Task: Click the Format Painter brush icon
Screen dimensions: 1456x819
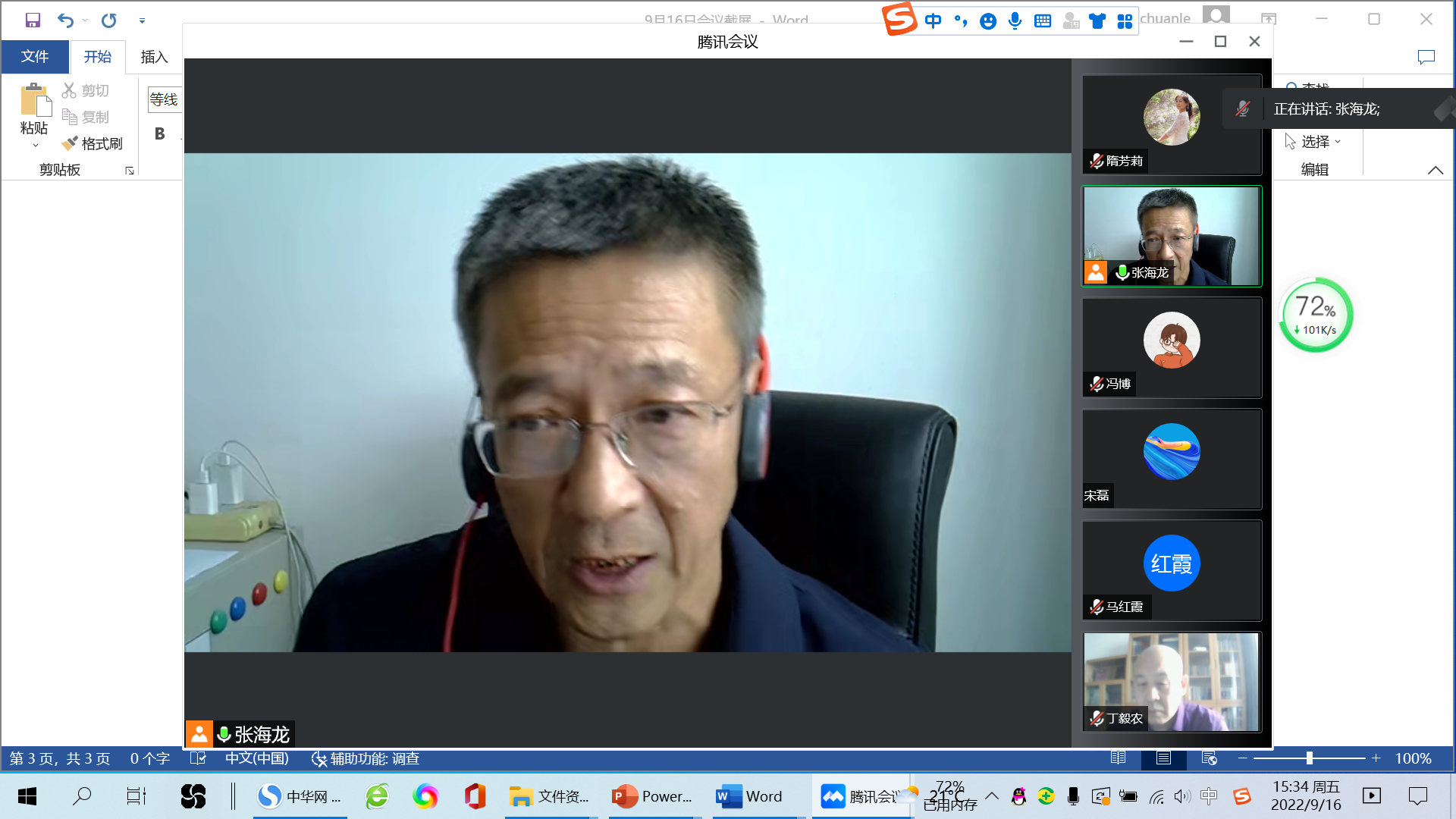Action: [70, 143]
